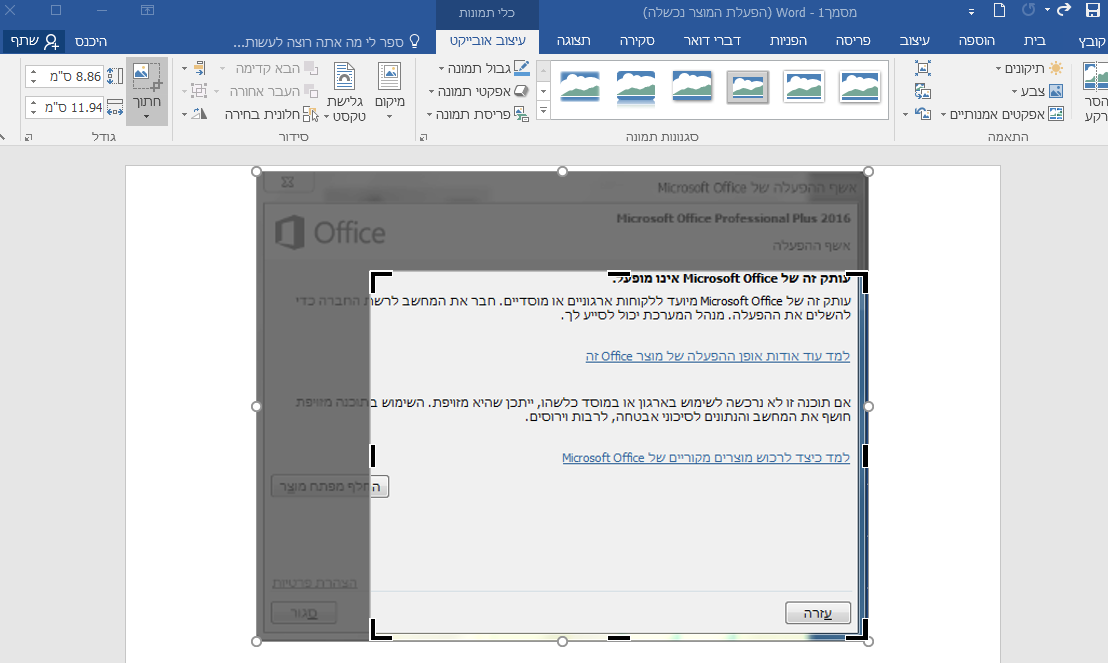The image size is (1108, 663).
Task: Apply the drop shadow rectangle picture style
Action: [692, 87]
